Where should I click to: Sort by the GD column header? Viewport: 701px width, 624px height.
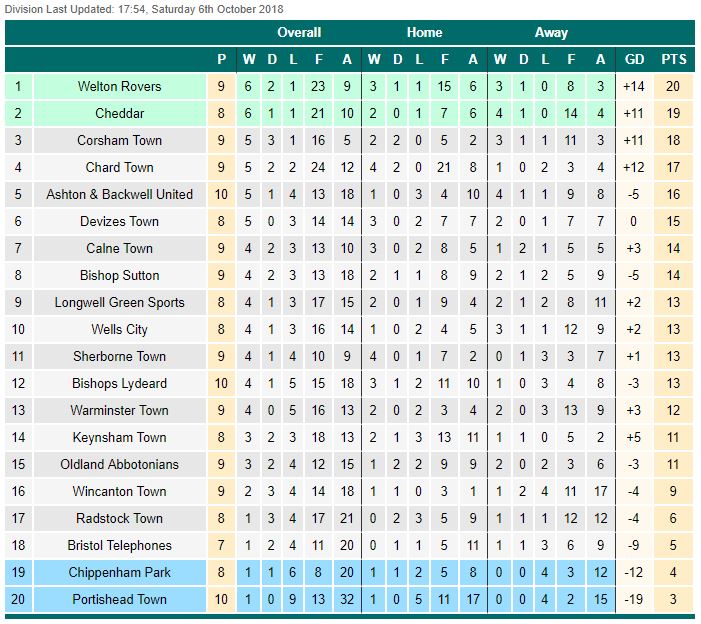point(634,59)
